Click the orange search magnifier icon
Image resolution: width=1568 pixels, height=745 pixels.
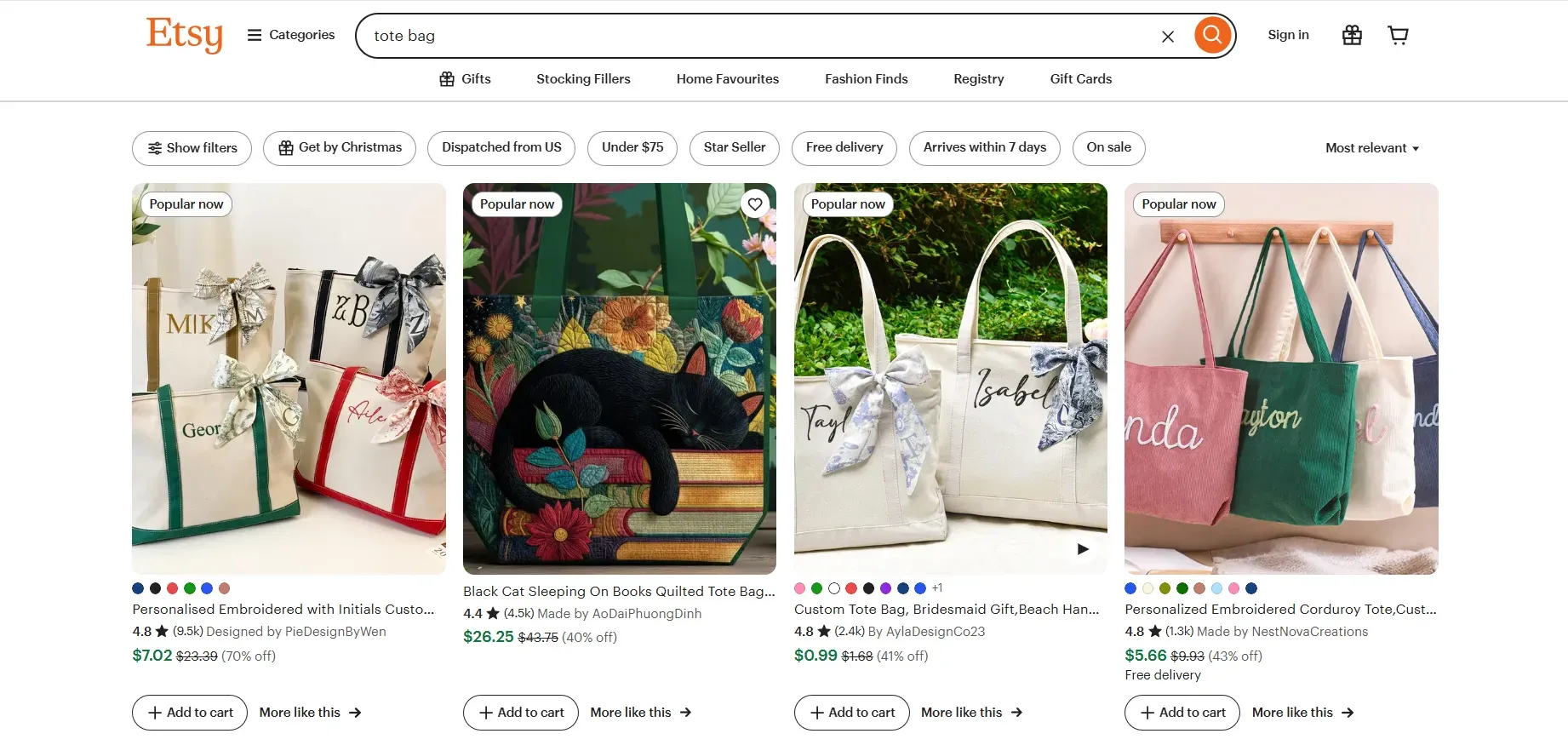(x=1212, y=35)
